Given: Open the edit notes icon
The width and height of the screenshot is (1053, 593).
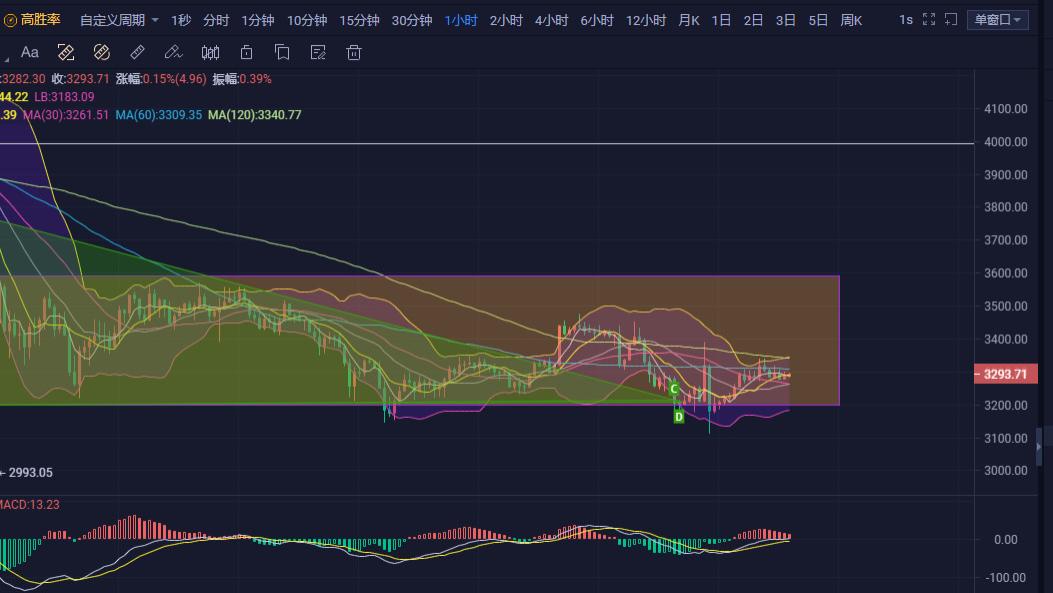Looking at the screenshot, I should [318, 52].
